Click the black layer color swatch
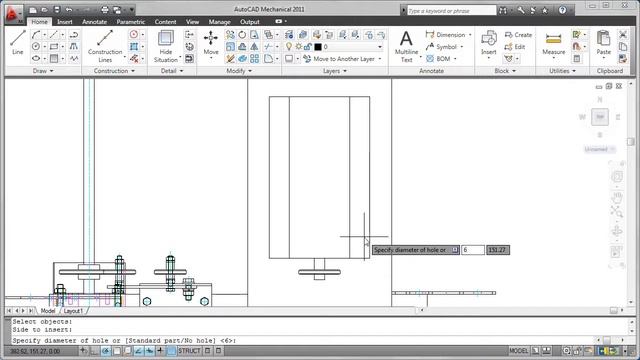Viewport: 640px width, 360px height. click(x=318, y=47)
